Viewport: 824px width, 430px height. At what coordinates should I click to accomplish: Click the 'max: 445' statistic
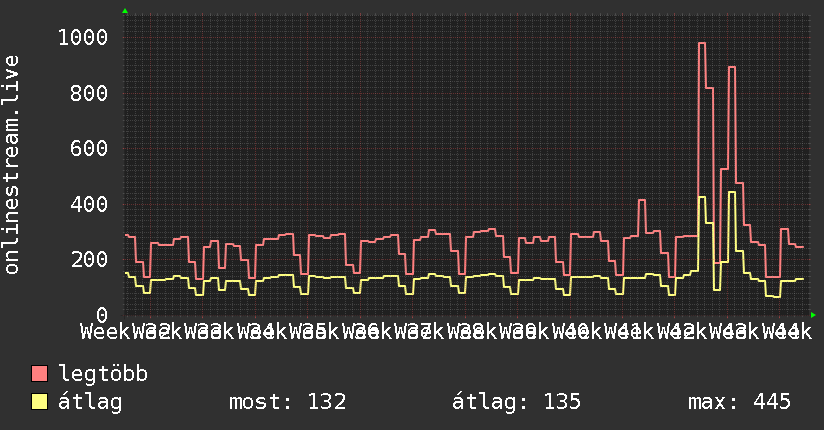point(739,402)
